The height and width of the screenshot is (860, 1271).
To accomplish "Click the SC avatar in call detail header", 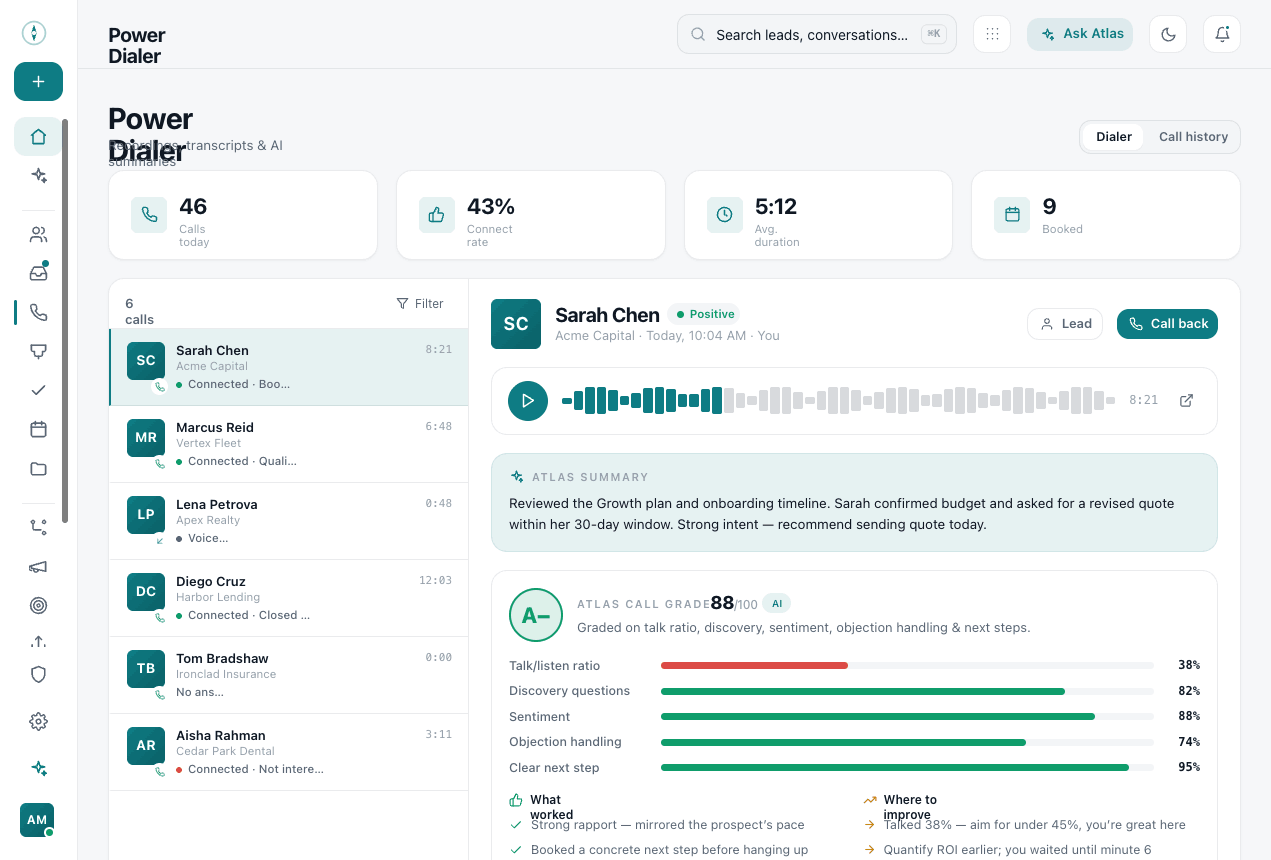I will coord(516,324).
